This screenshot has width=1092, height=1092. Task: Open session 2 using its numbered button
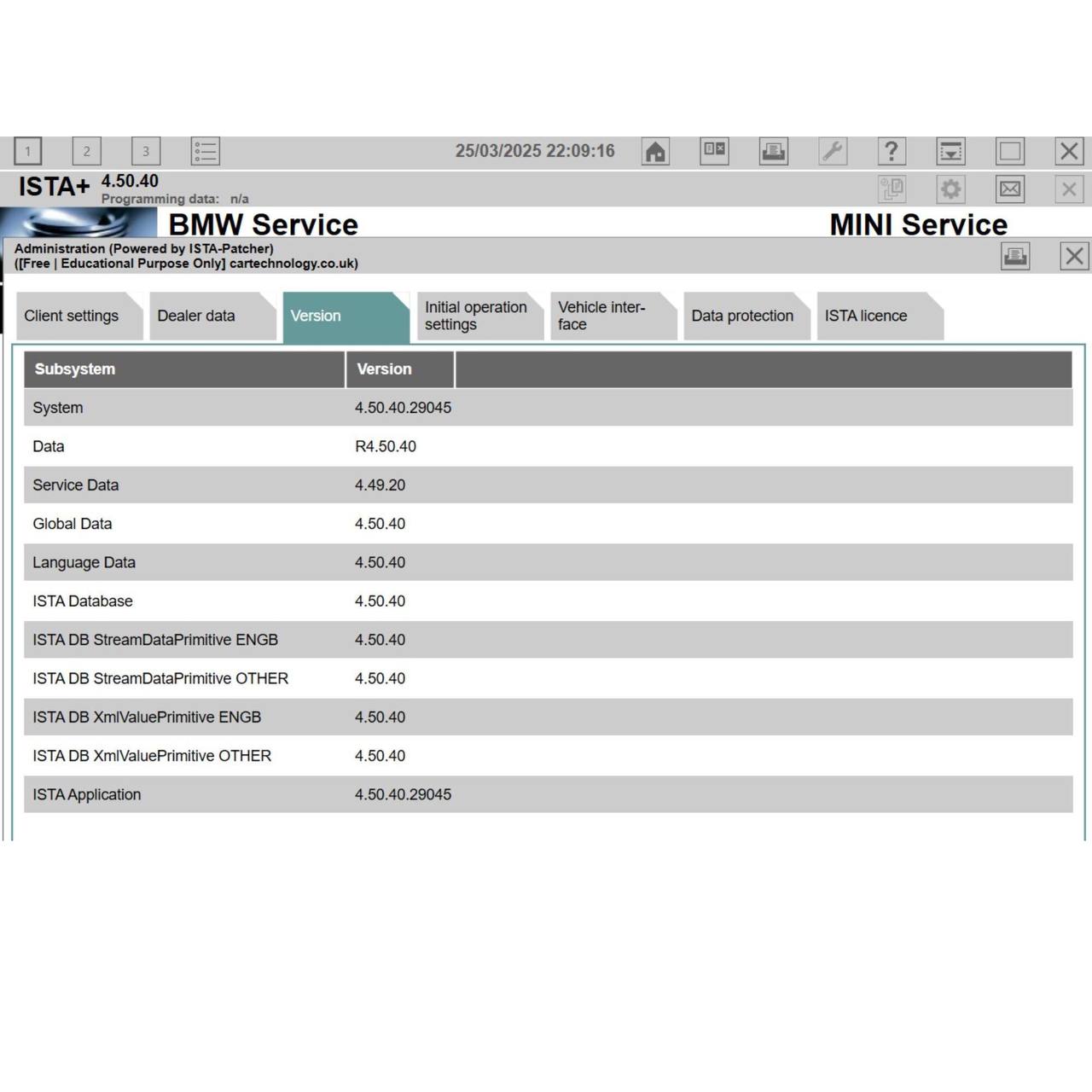pyautogui.click(x=86, y=150)
